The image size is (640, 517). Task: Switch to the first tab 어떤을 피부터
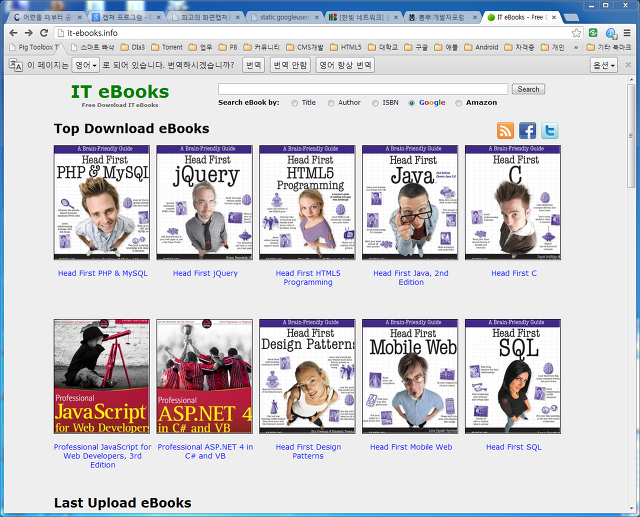(47, 17)
